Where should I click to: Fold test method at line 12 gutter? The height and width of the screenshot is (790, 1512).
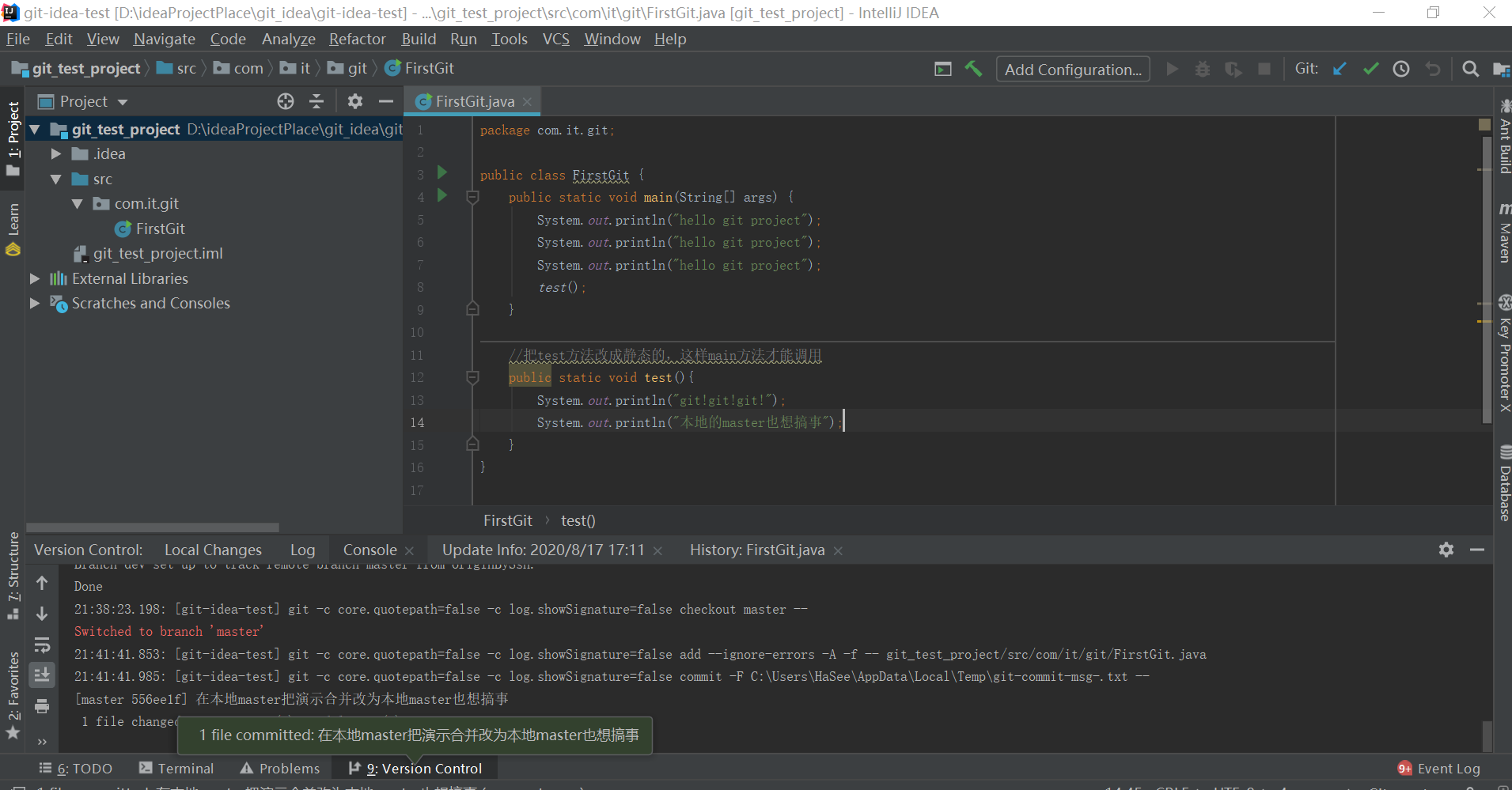pos(472,377)
